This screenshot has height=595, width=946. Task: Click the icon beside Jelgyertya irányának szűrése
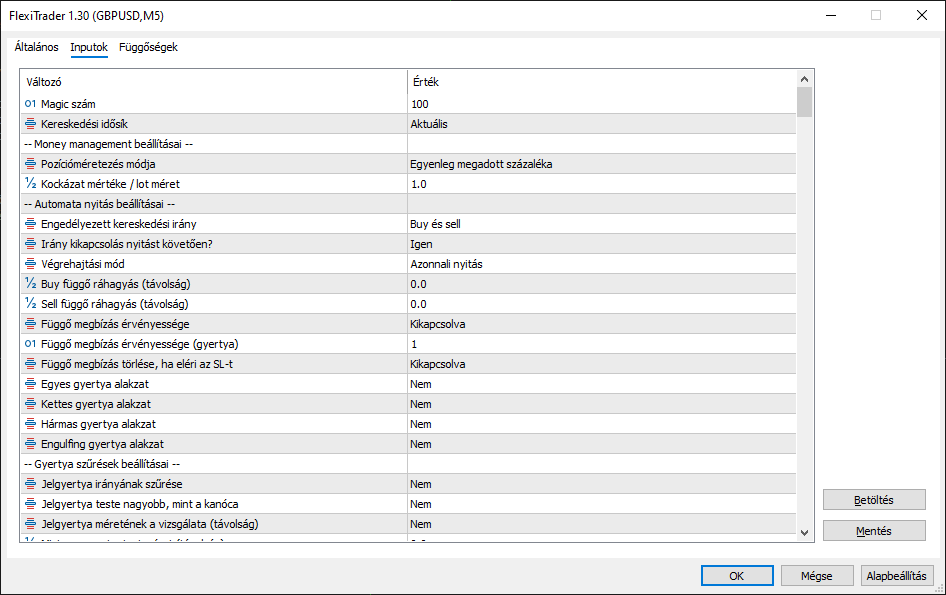pos(30,483)
